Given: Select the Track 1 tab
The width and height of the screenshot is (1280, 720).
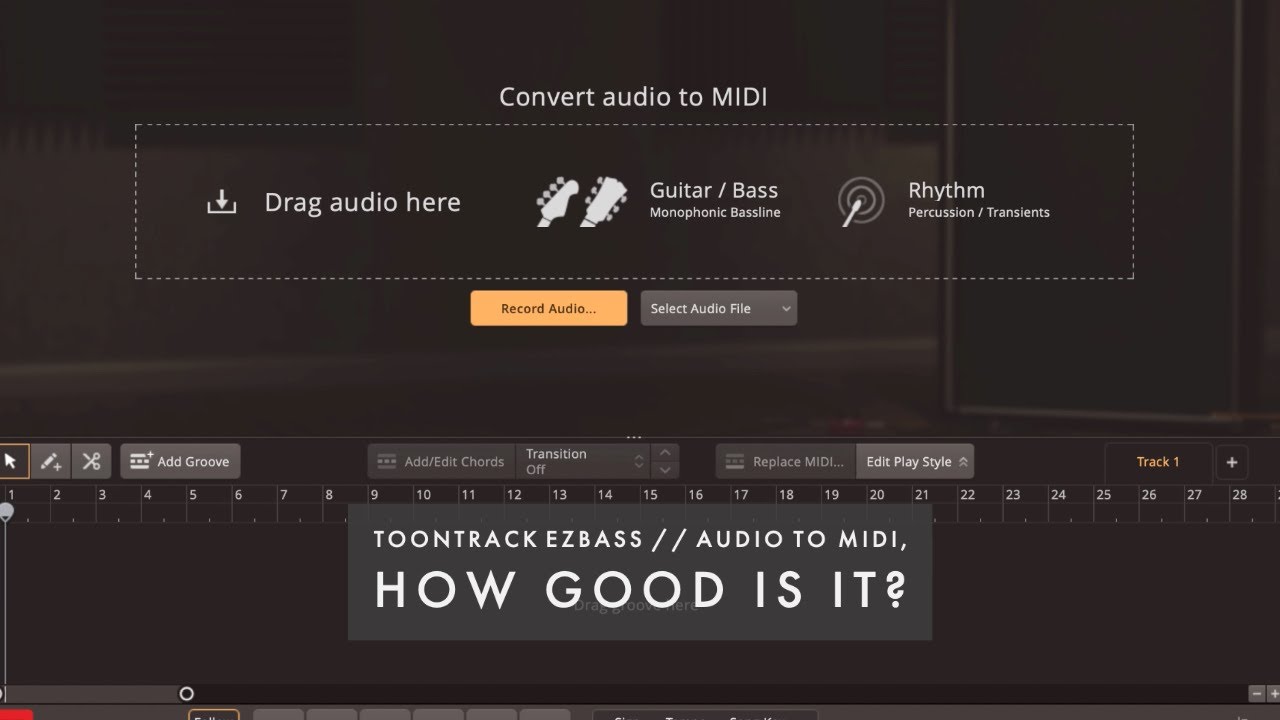Looking at the screenshot, I should pyautogui.click(x=1158, y=461).
